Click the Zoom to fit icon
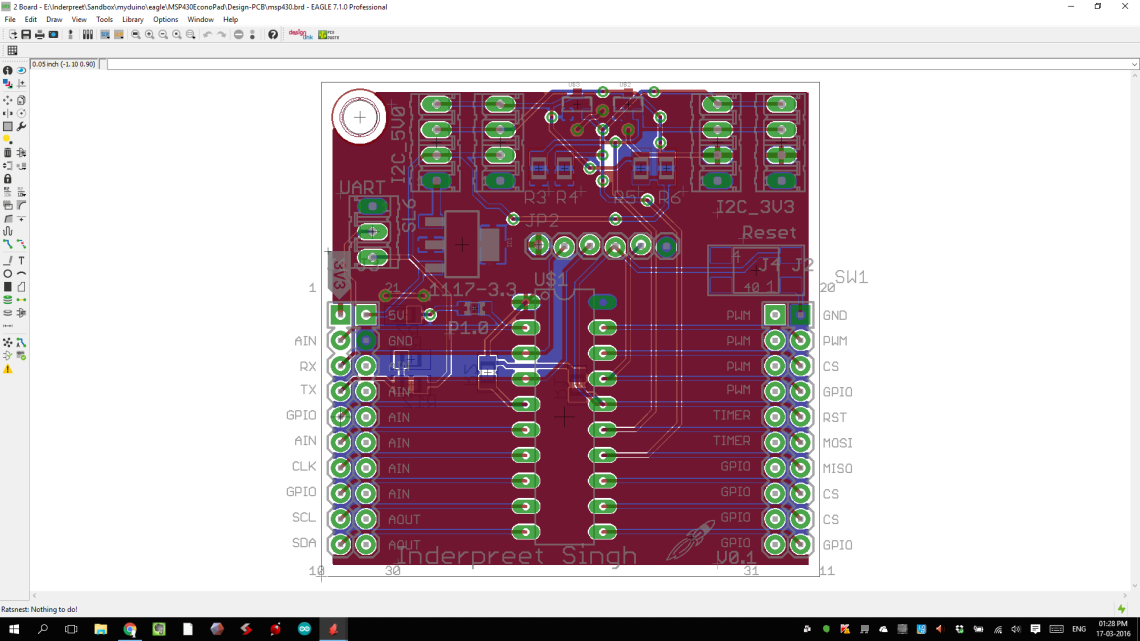Screen dimensions: 1140x641 coord(134,33)
